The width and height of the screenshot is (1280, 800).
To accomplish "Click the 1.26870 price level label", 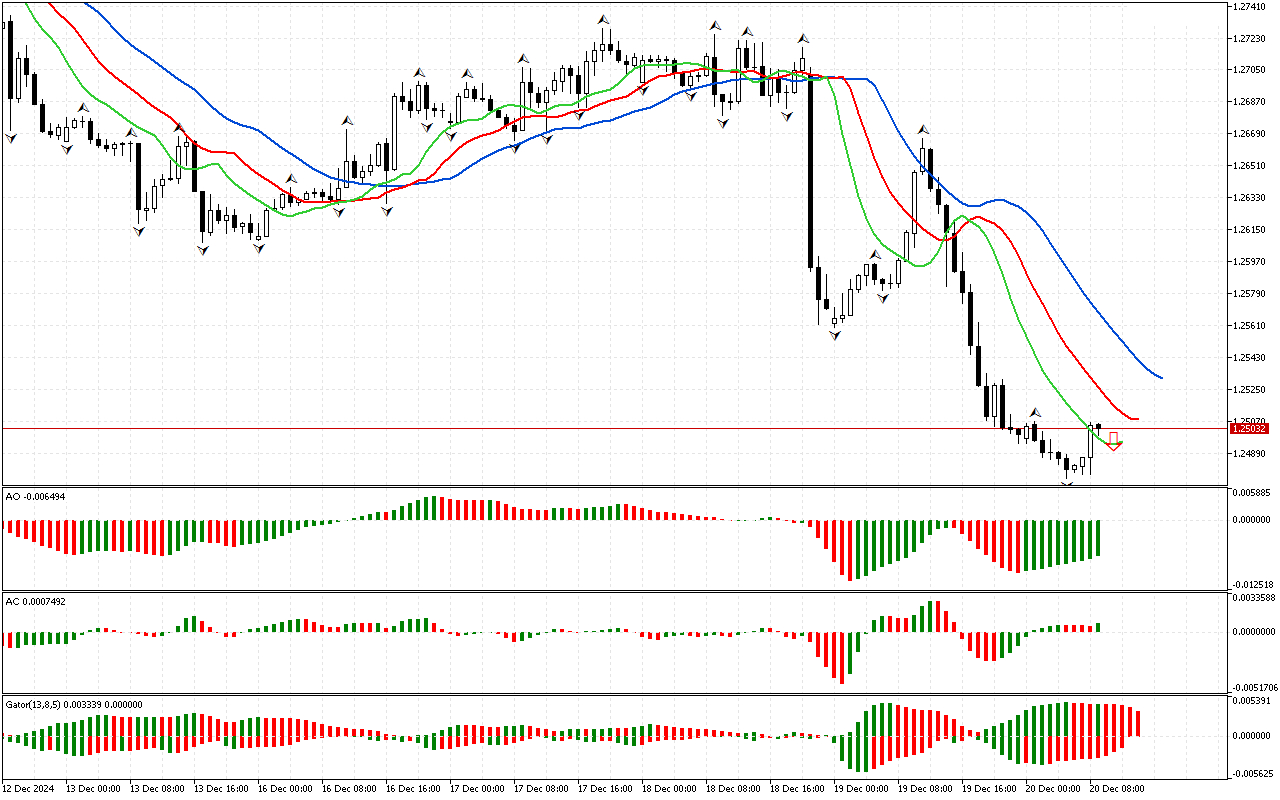I will point(1250,102).
